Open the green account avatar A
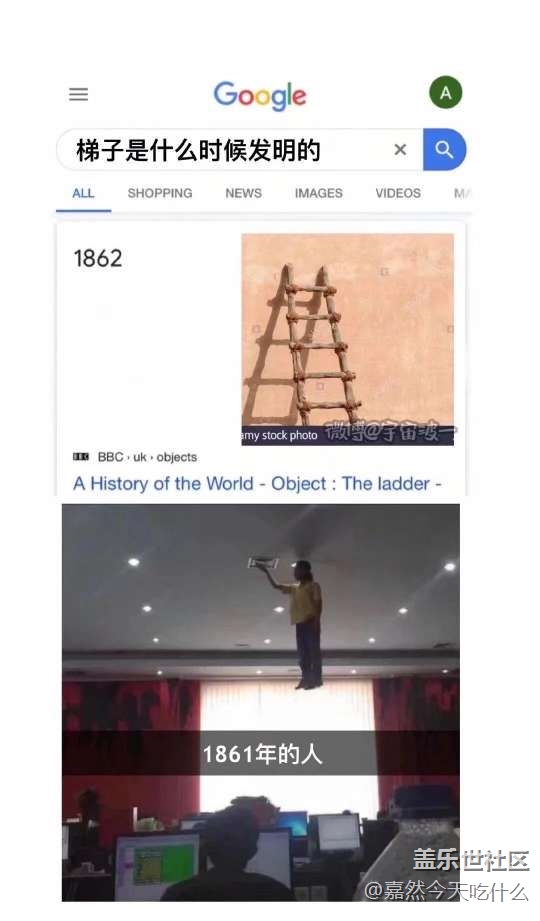 (x=445, y=93)
